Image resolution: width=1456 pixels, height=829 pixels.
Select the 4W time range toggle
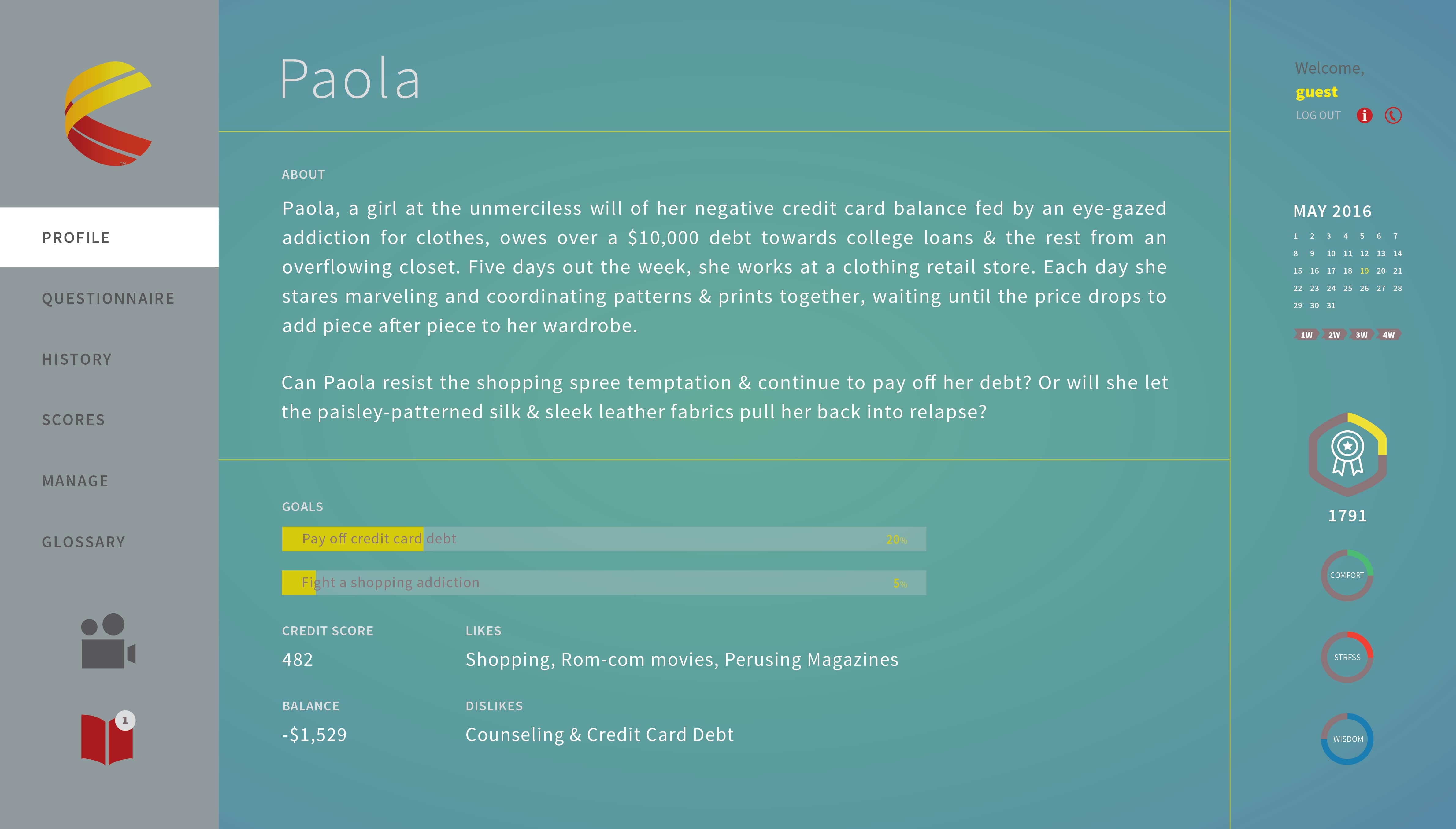(1389, 335)
